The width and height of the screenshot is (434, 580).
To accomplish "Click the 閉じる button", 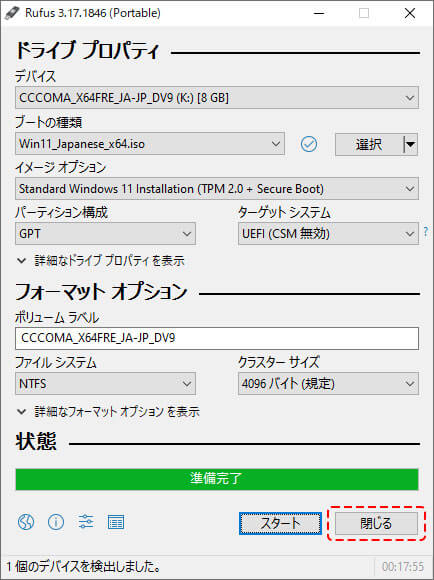I will click(x=376, y=523).
